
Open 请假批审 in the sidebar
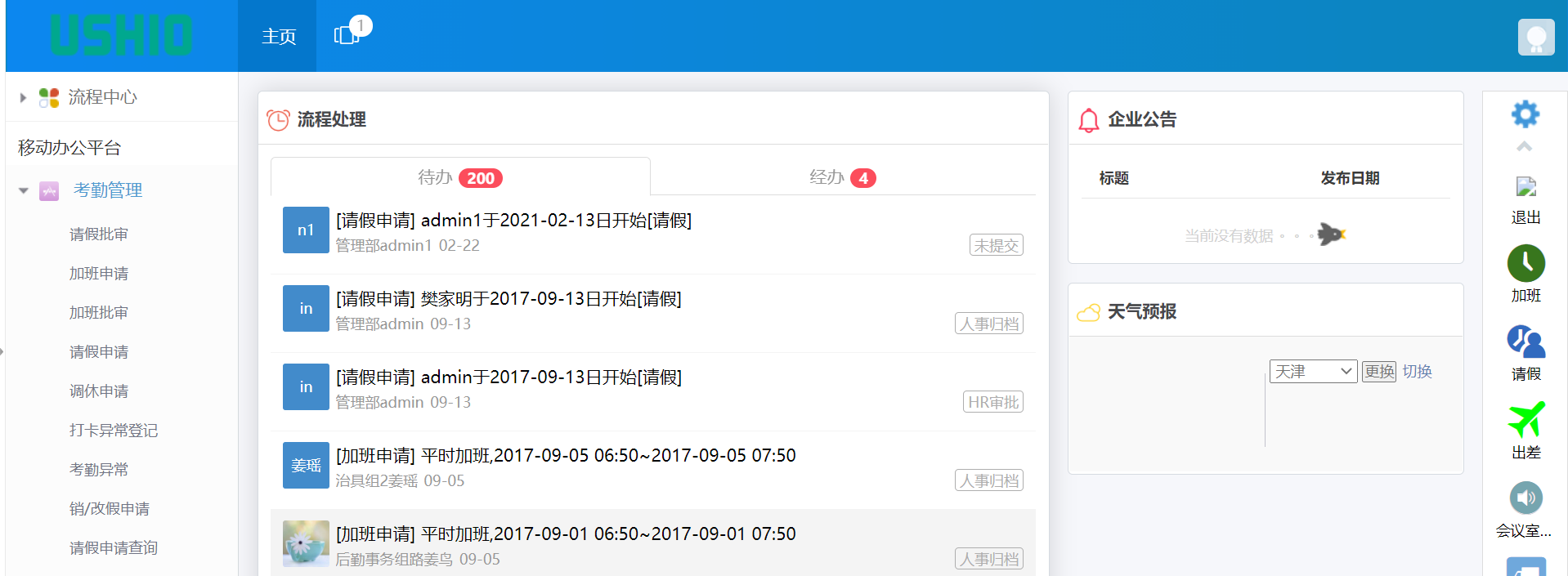point(99,234)
